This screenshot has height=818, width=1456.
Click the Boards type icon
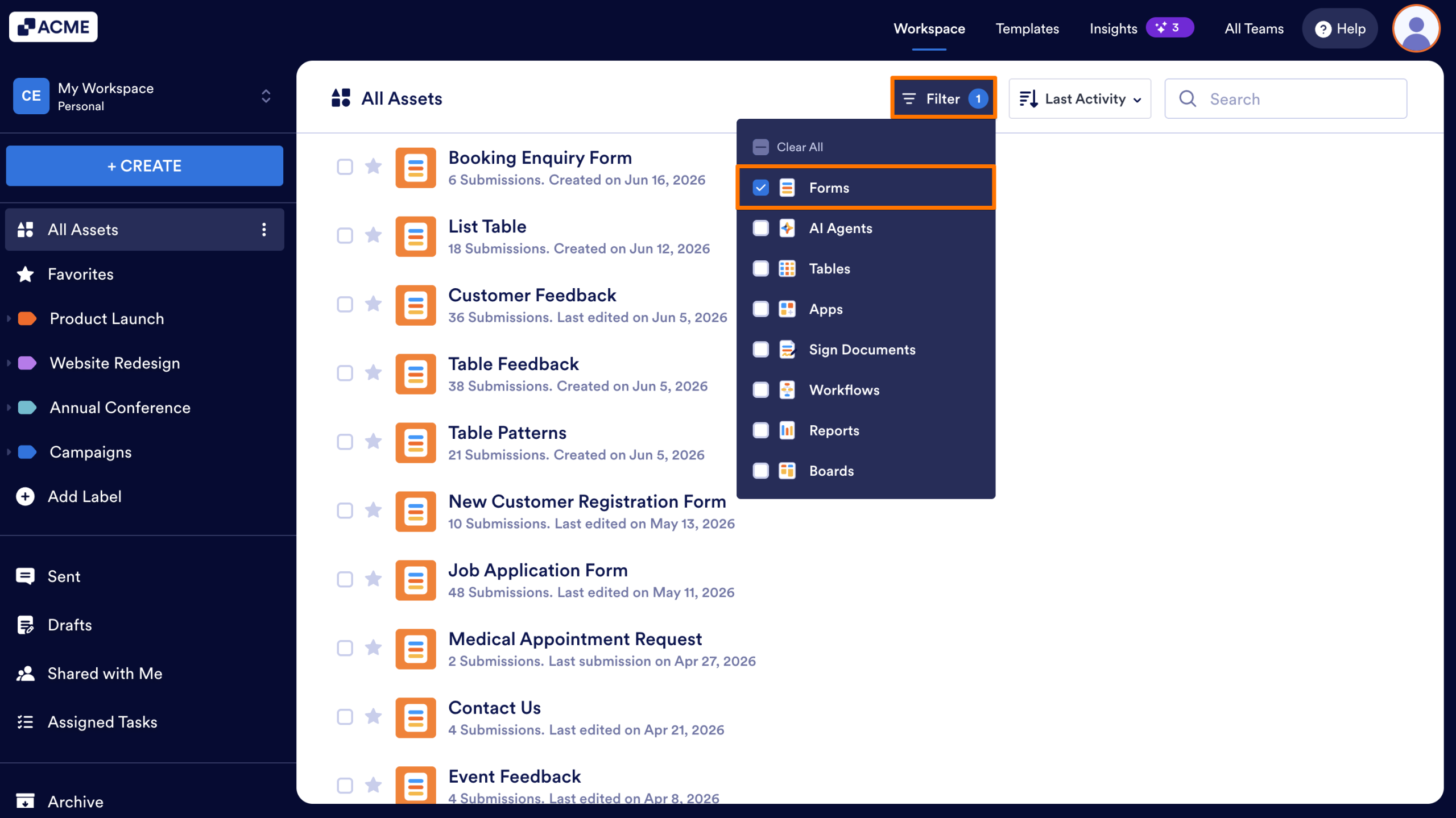click(787, 471)
